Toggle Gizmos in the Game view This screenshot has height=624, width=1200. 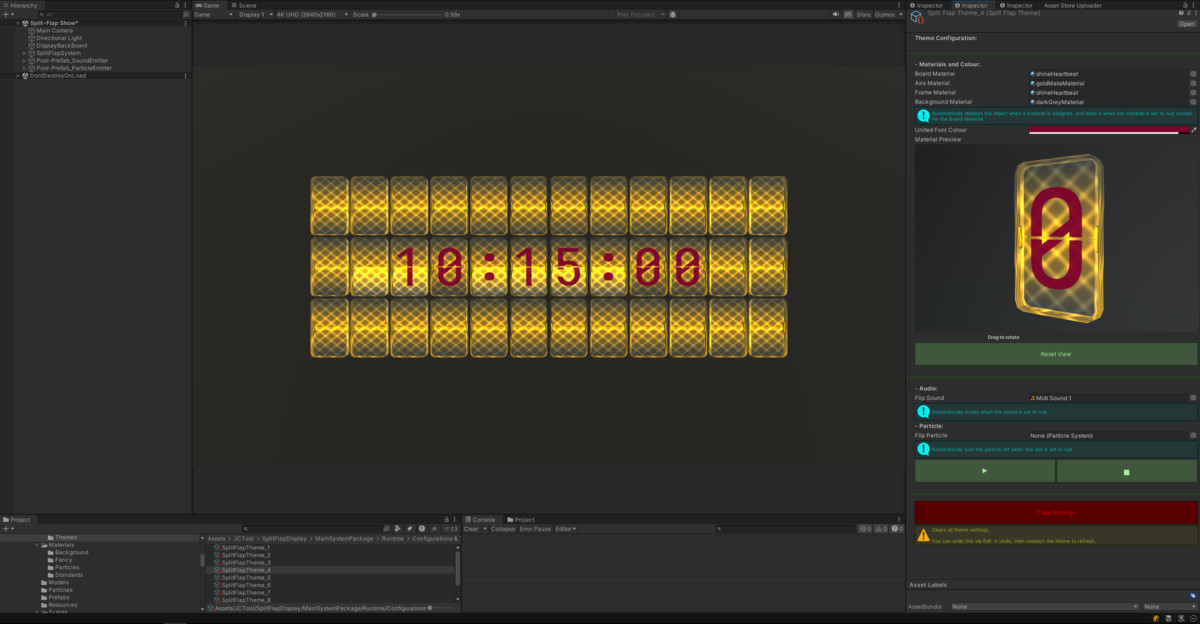tap(884, 15)
